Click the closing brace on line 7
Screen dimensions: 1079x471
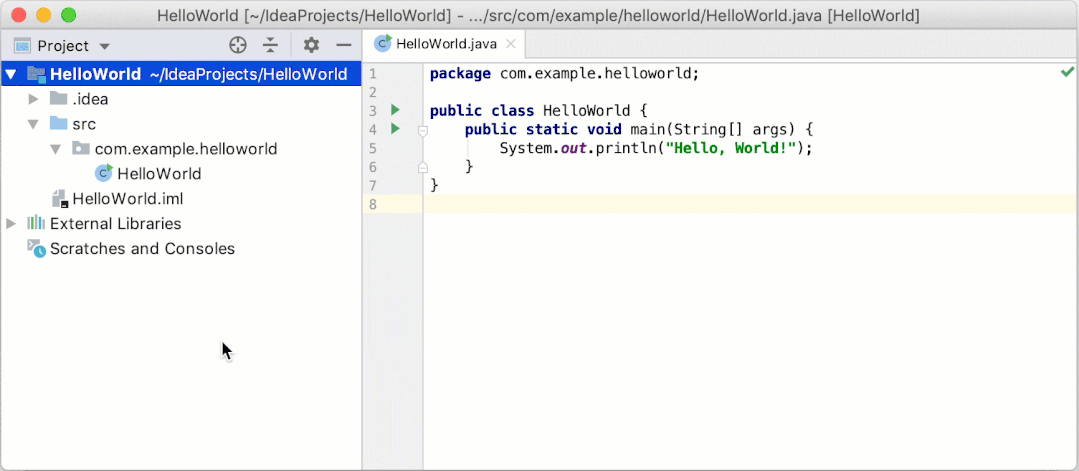tap(434, 185)
